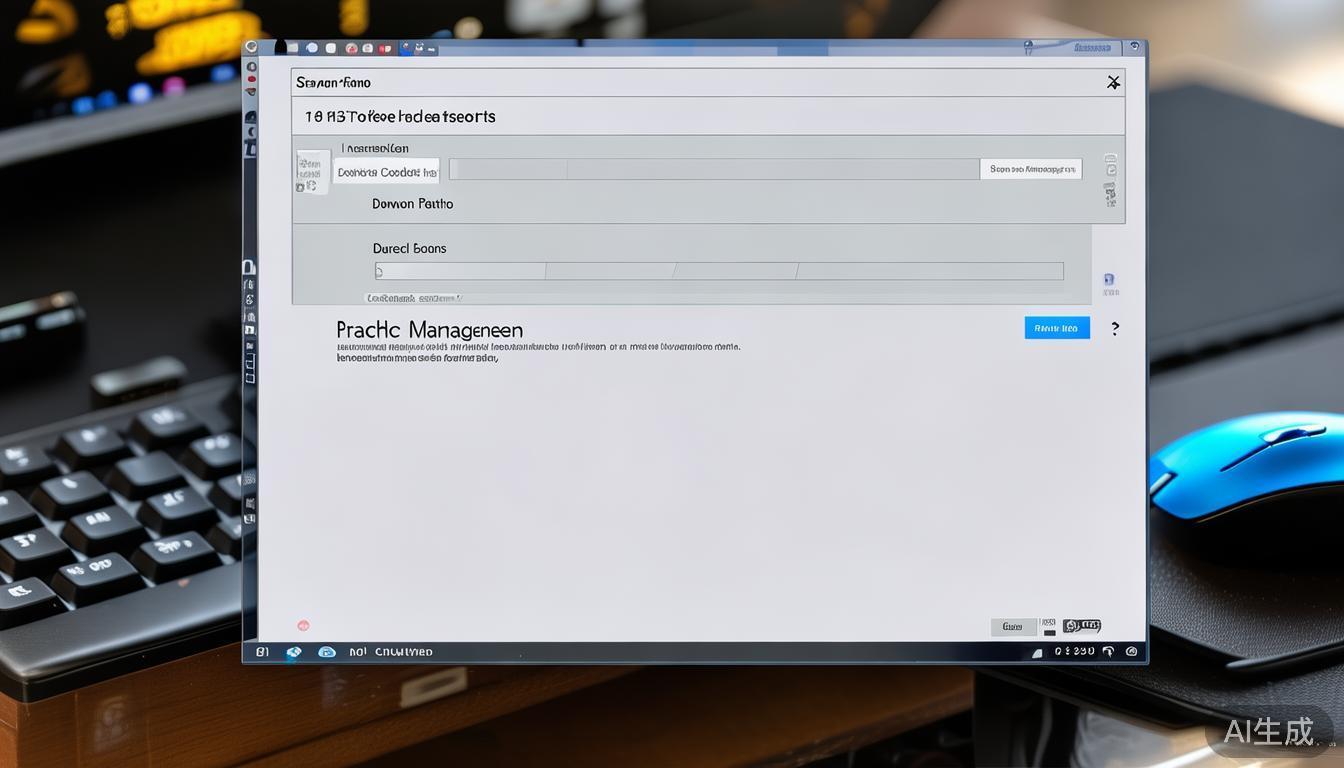This screenshot has height=768, width=1344.
Task: Click the question mark help icon
Action: pos(1115,328)
